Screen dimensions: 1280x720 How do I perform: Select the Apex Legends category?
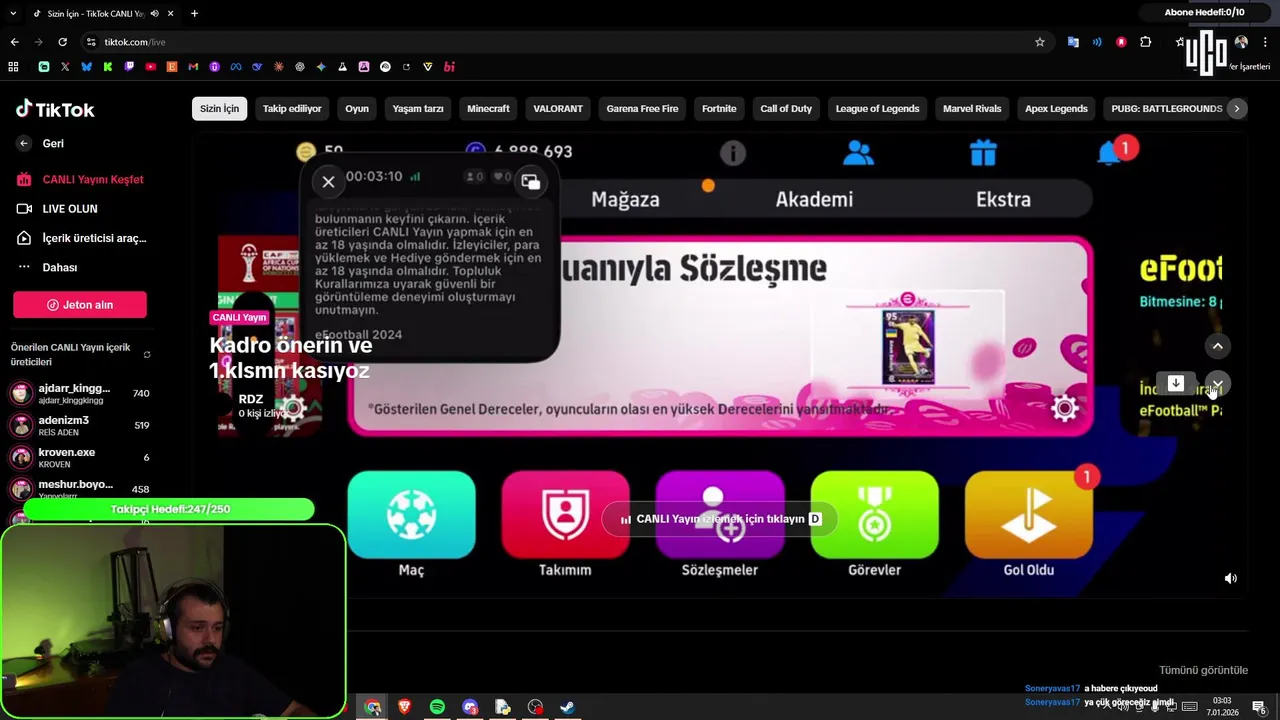1056,108
